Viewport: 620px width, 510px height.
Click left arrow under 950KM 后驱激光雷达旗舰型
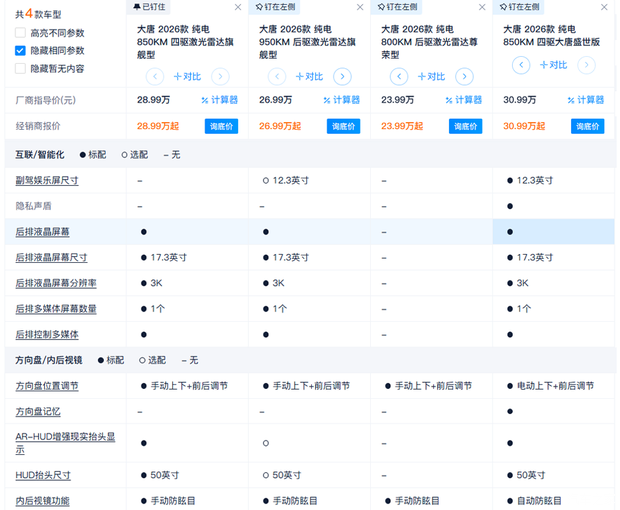(277, 76)
